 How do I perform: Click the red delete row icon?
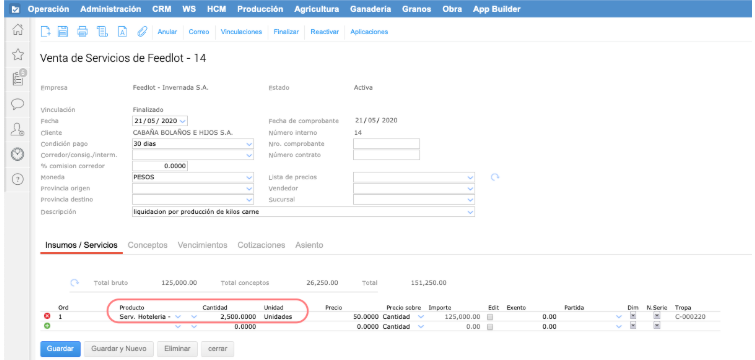pyautogui.click(x=47, y=317)
